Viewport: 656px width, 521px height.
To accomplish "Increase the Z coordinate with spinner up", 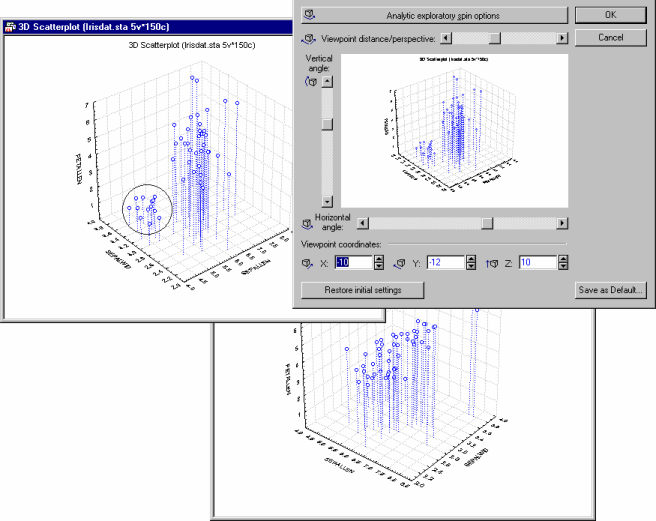I will (564, 259).
